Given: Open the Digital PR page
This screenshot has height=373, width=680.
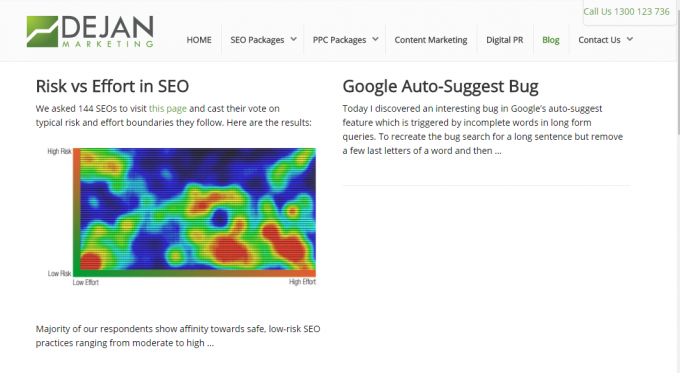Looking at the screenshot, I should 505,40.
